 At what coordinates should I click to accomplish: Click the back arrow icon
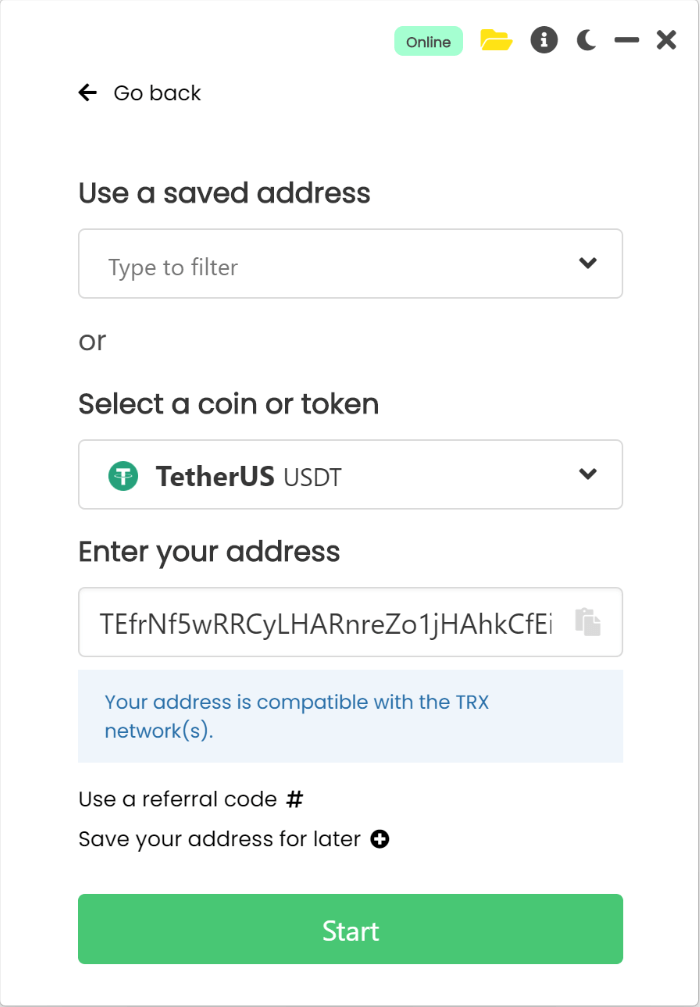[x=88, y=93]
